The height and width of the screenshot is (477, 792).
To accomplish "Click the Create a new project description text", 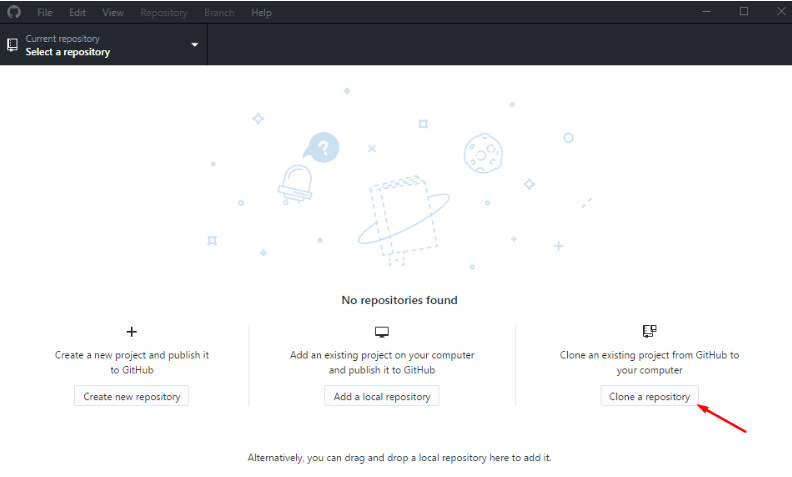I will (x=132, y=362).
